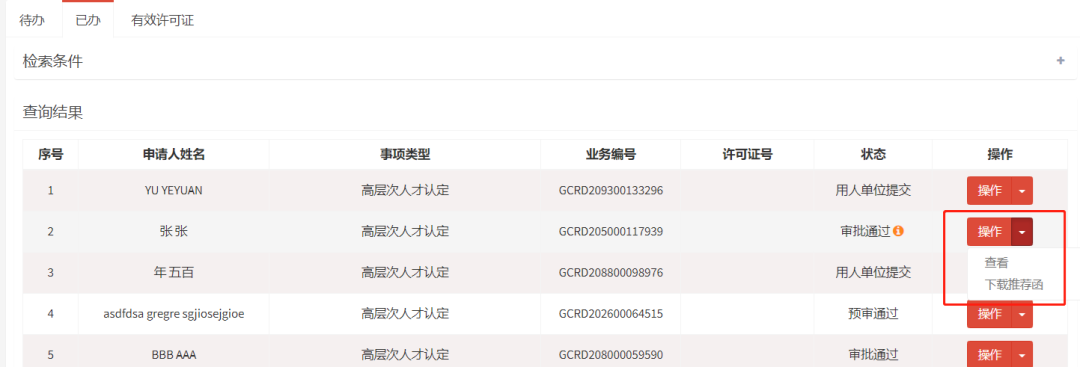Open dropdown arrow for asdfdsa gregre row

[1022, 314]
